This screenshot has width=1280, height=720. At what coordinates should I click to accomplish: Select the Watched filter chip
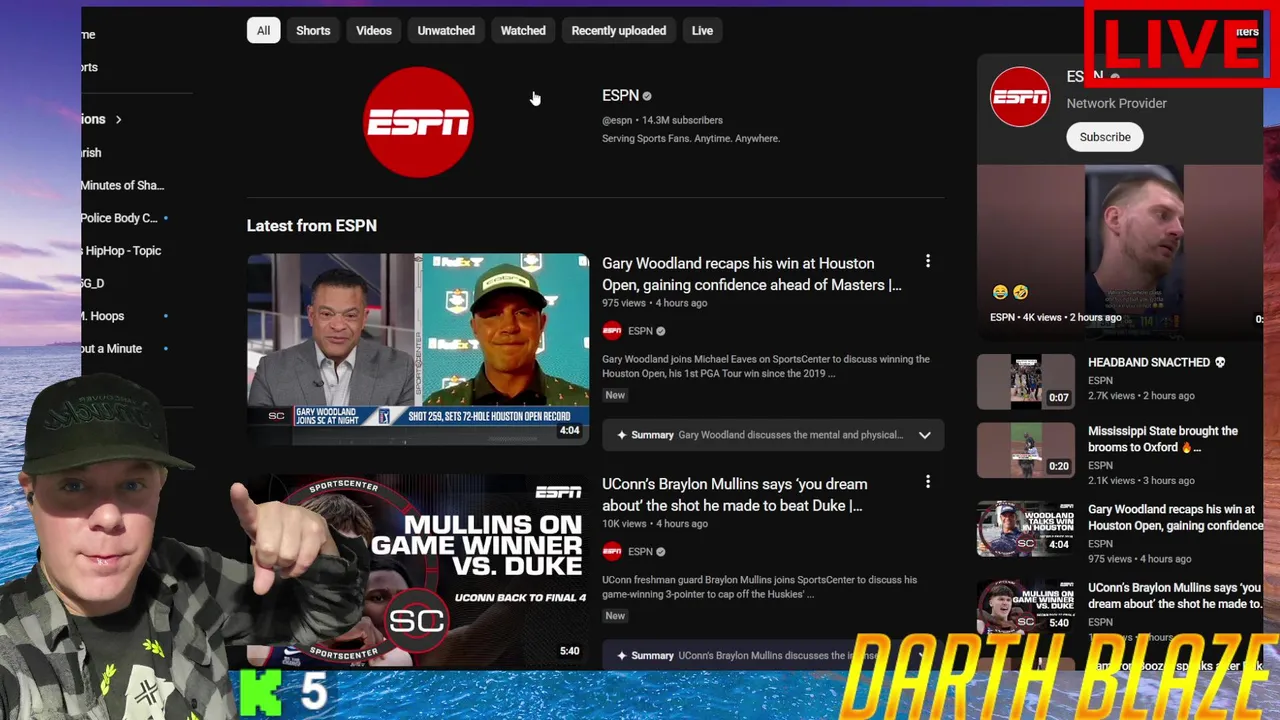point(523,31)
